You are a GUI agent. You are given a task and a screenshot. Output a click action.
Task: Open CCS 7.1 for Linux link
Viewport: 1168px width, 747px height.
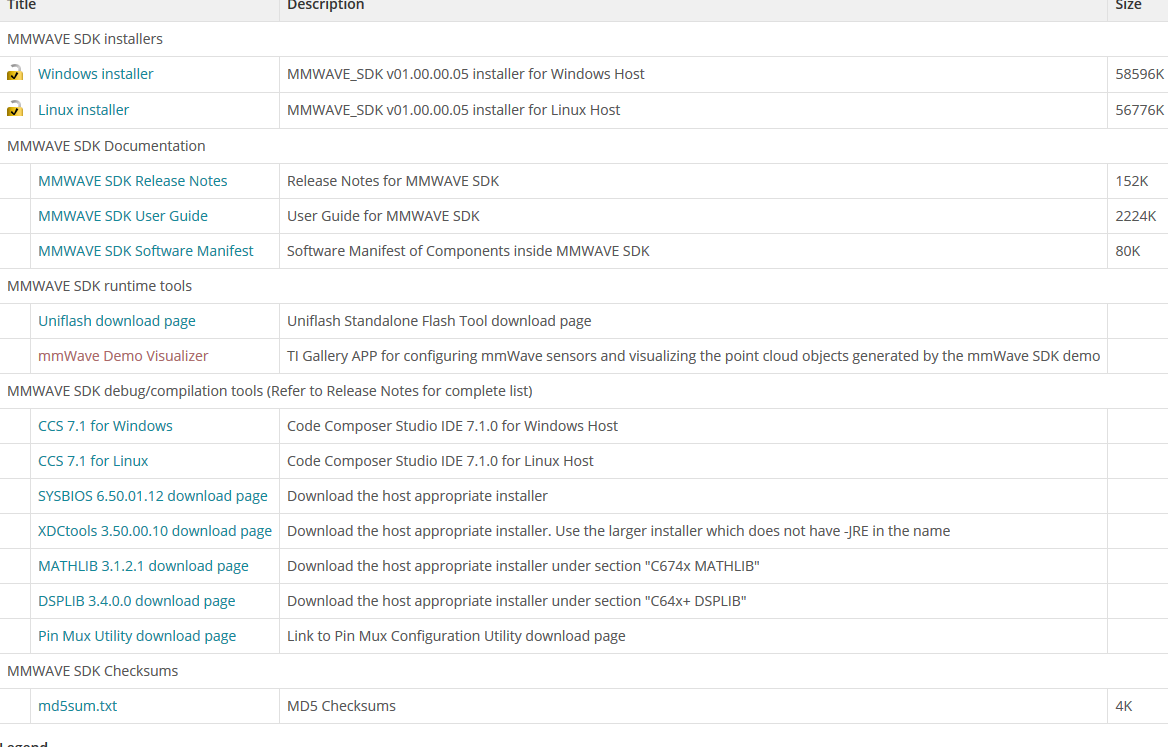(x=93, y=461)
